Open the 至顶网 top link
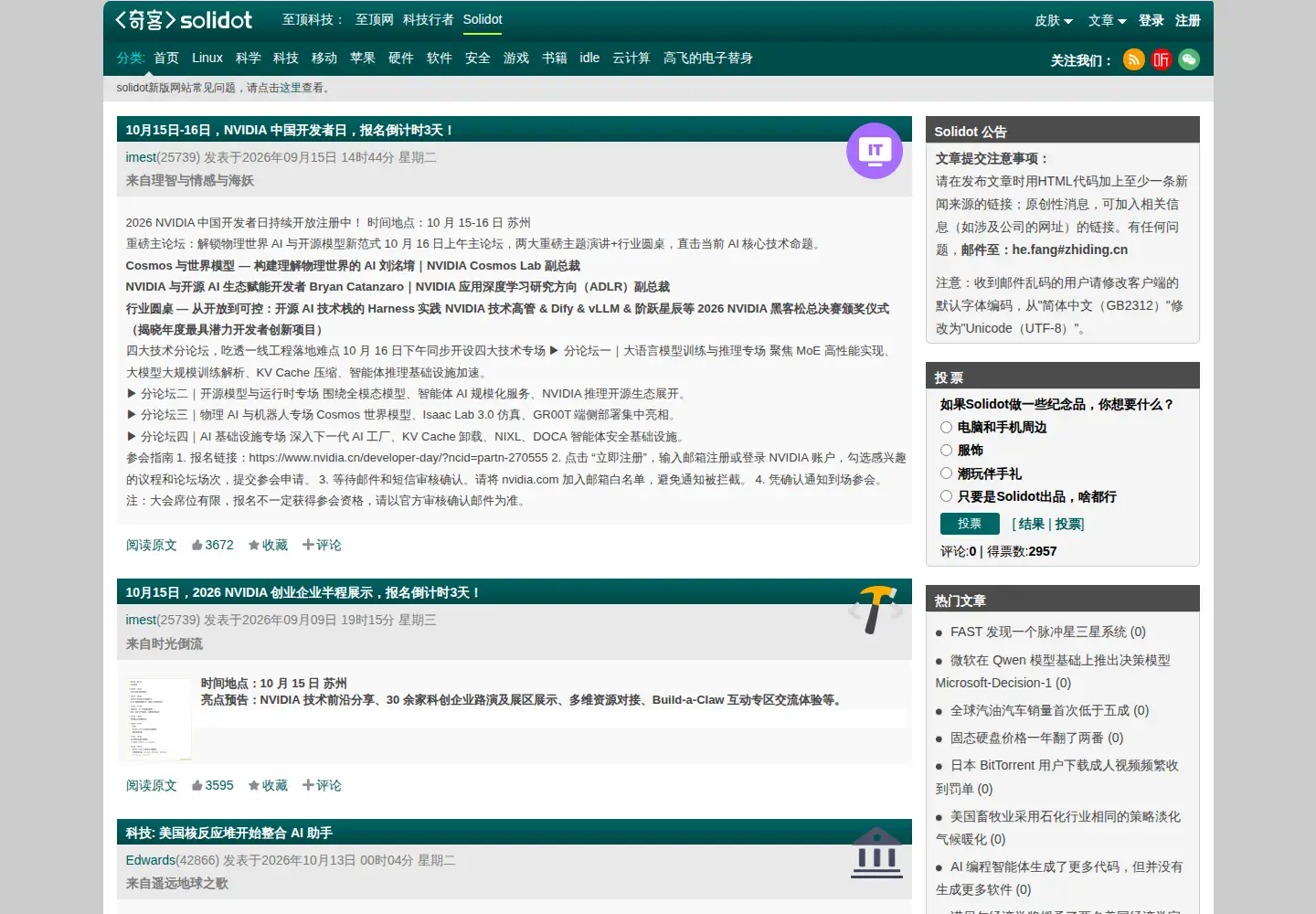Image resolution: width=1316 pixels, height=914 pixels. click(x=375, y=19)
